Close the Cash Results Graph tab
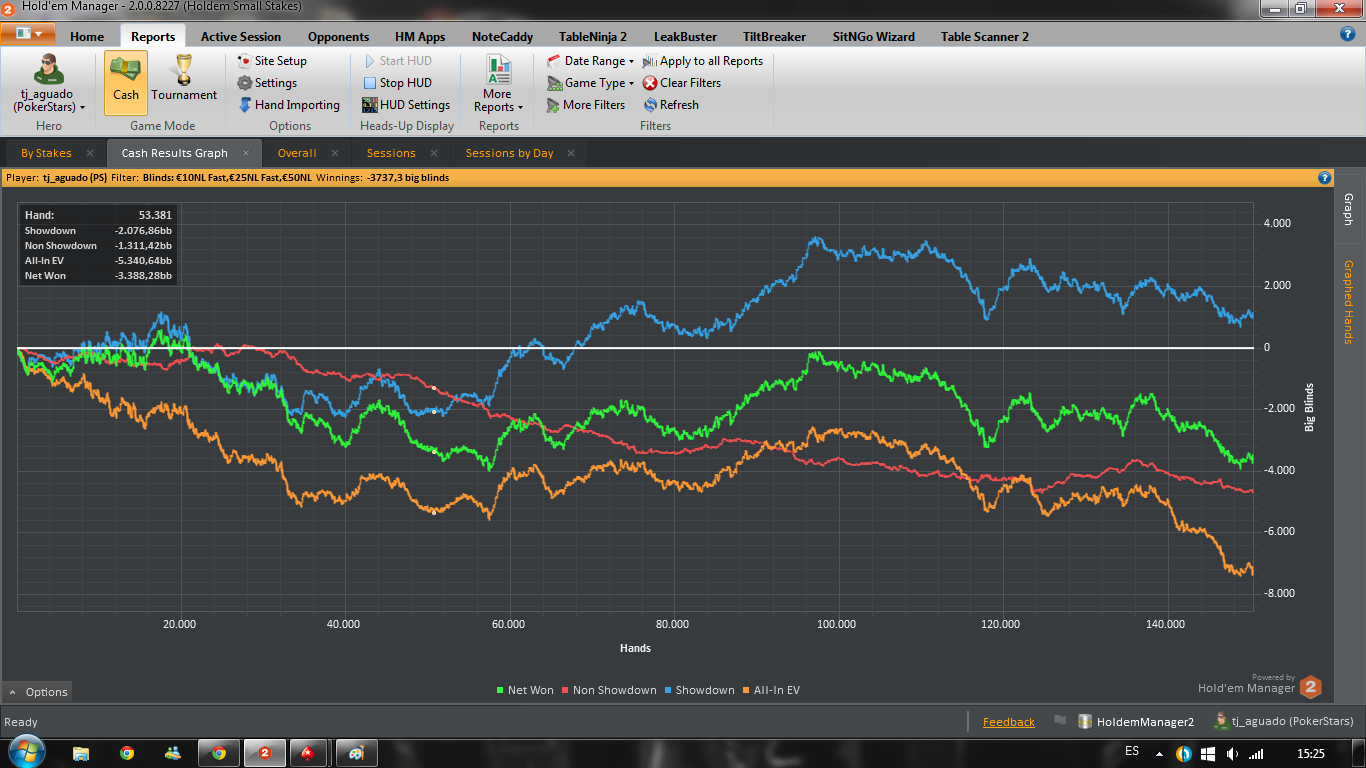The width and height of the screenshot is (1366, 768). coord(246,153)
